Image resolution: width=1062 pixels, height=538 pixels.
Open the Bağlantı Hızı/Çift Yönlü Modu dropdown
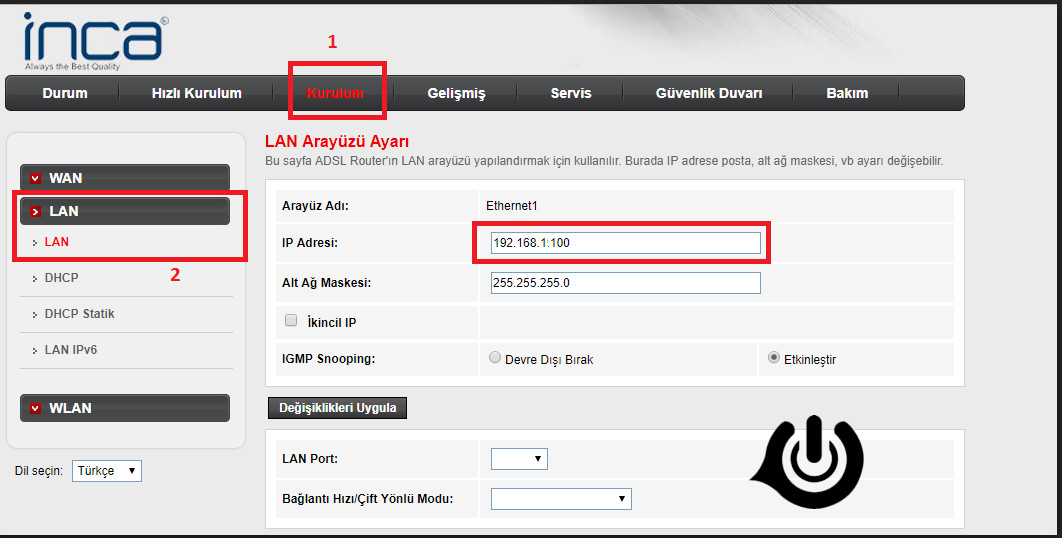click(561, 498)
